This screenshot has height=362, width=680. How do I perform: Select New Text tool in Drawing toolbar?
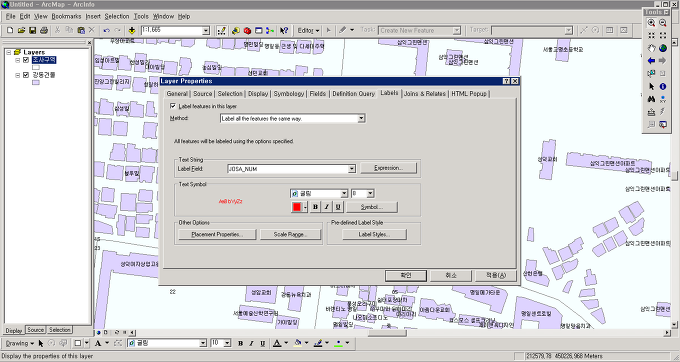(x=98, y=343)
